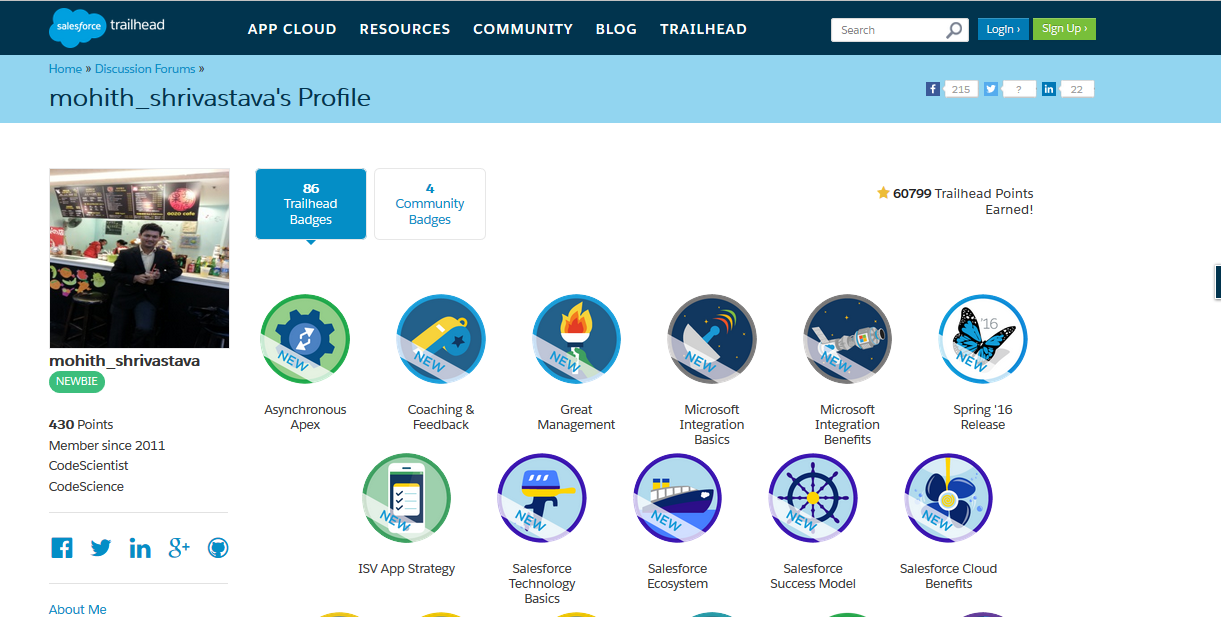Click the mohith_shrivastava's Profile heading
Viewport: 1221px width, 617px height.
(x=210, y=98)
